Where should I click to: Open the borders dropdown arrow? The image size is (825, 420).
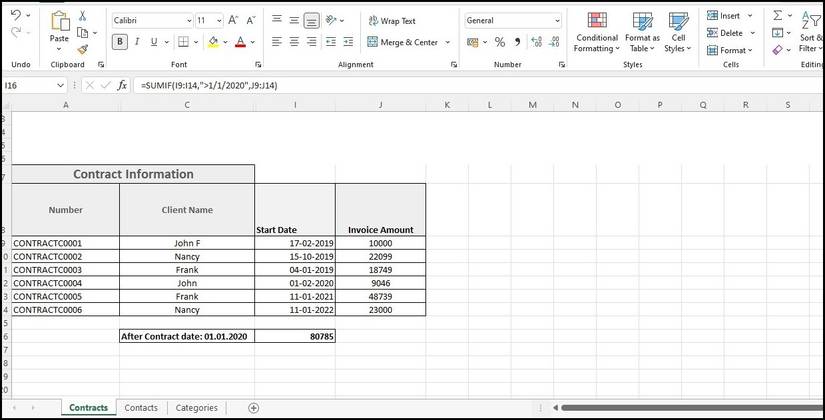[196, 42]
